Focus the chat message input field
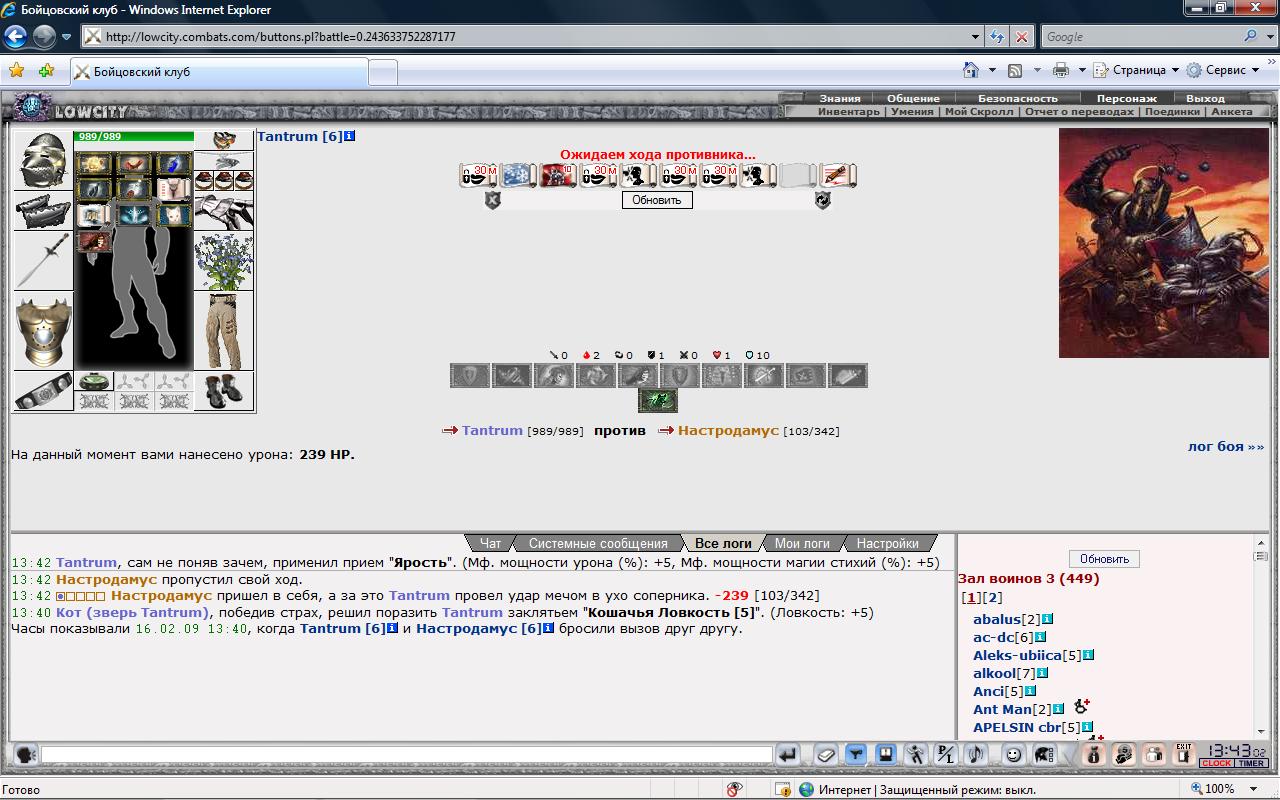1280x800 pixels. click(x=407, y=754)
